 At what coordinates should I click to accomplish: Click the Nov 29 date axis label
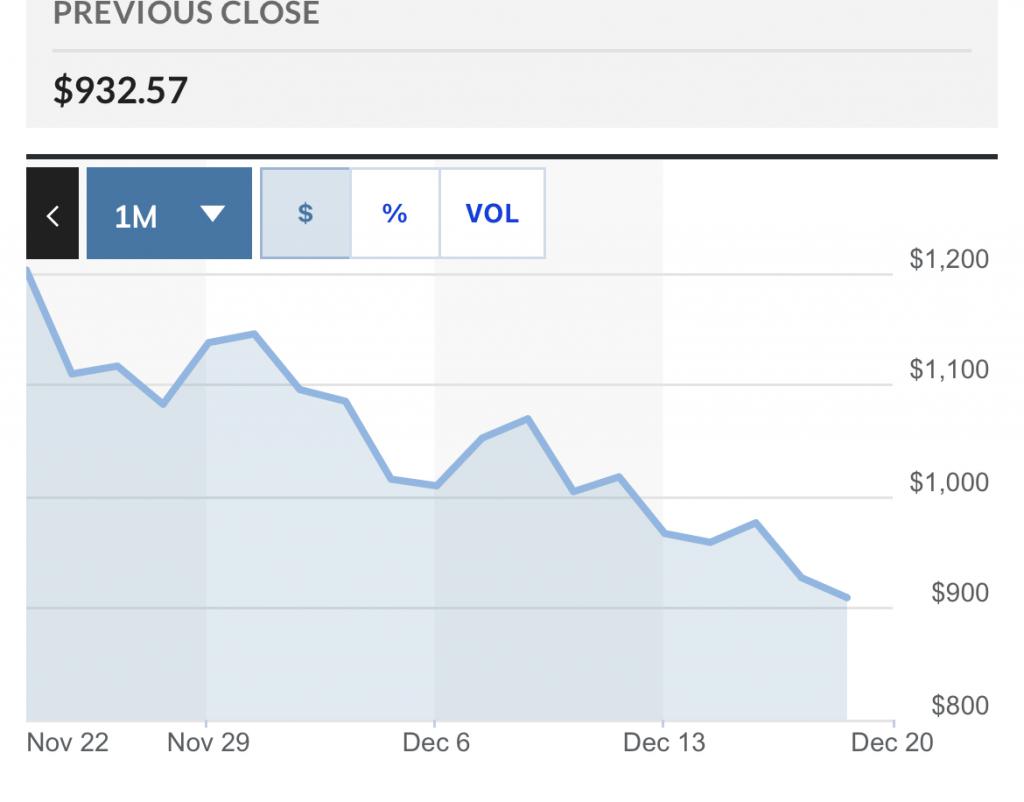(208, 743)
